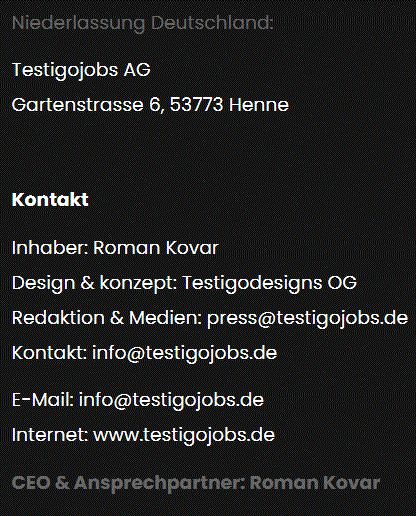416x516 pixels.
Task: Open the www.testigojobs.de website link
Action: click(x=184, y=435)
